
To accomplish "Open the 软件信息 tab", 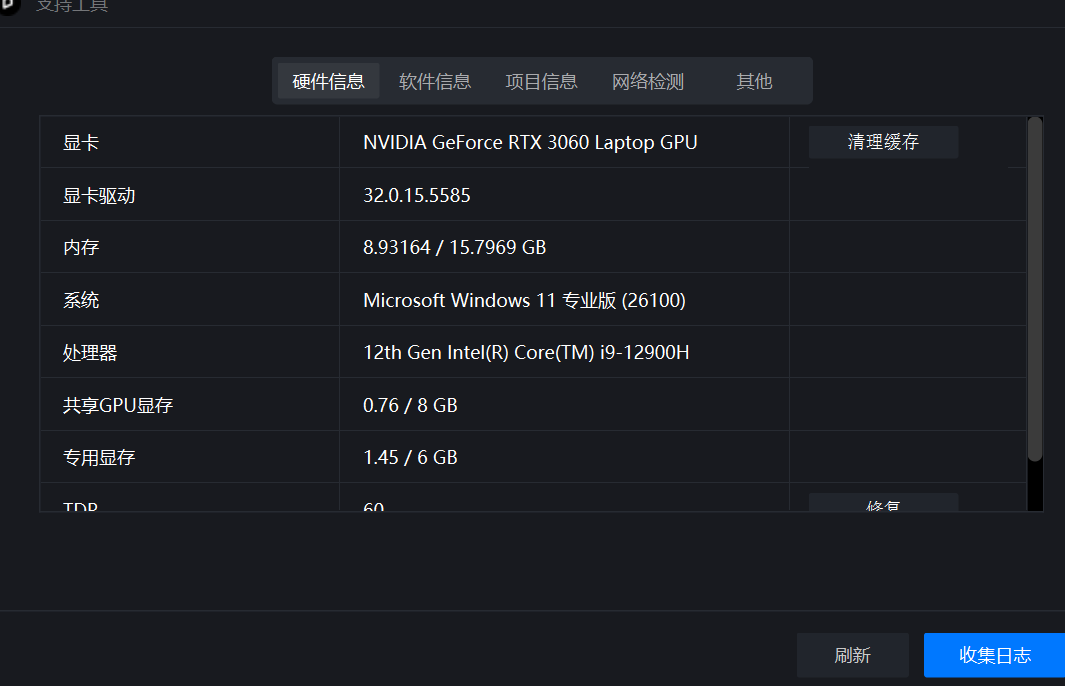I will [x=435, y=81].
